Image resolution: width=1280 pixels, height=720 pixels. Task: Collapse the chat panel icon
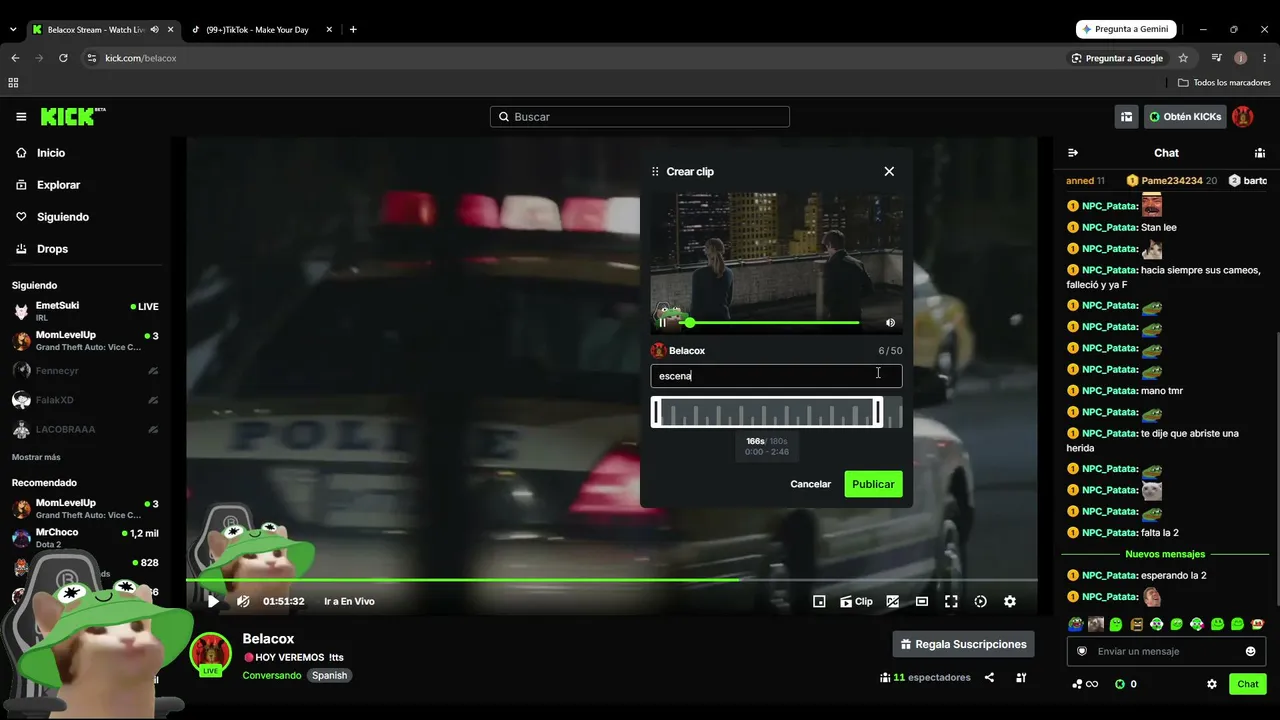point(1073,153)
